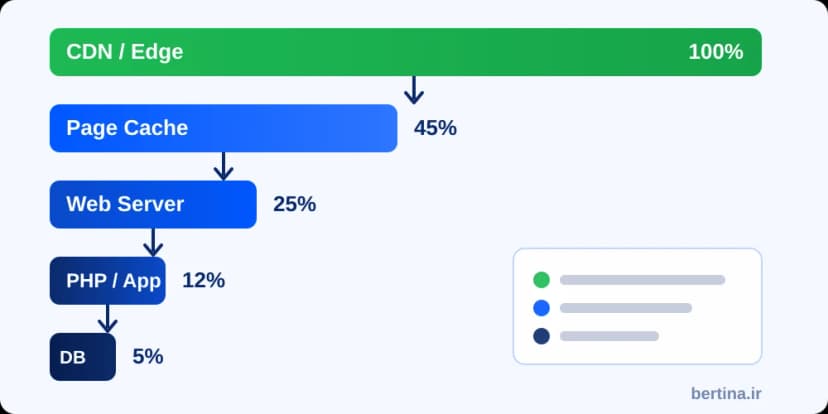Click the green CDN / Edge bar
The image size is (828, 414).
[x=406, y=52]
